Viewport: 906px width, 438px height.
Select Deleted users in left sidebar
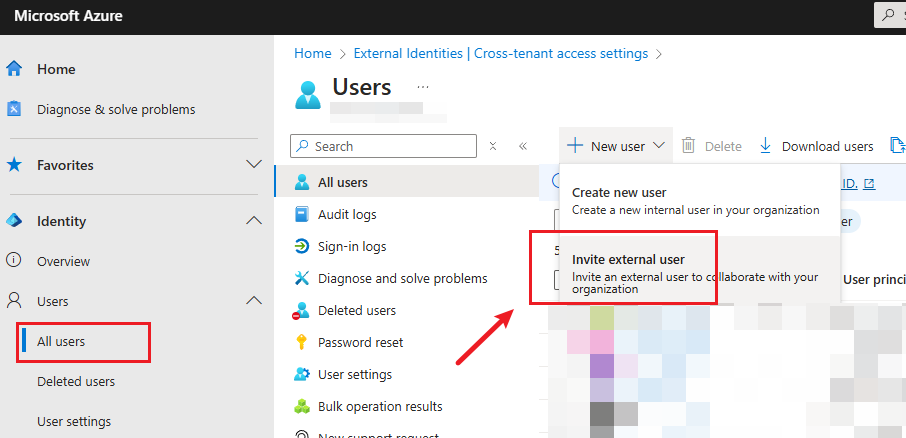click(76, 381)
